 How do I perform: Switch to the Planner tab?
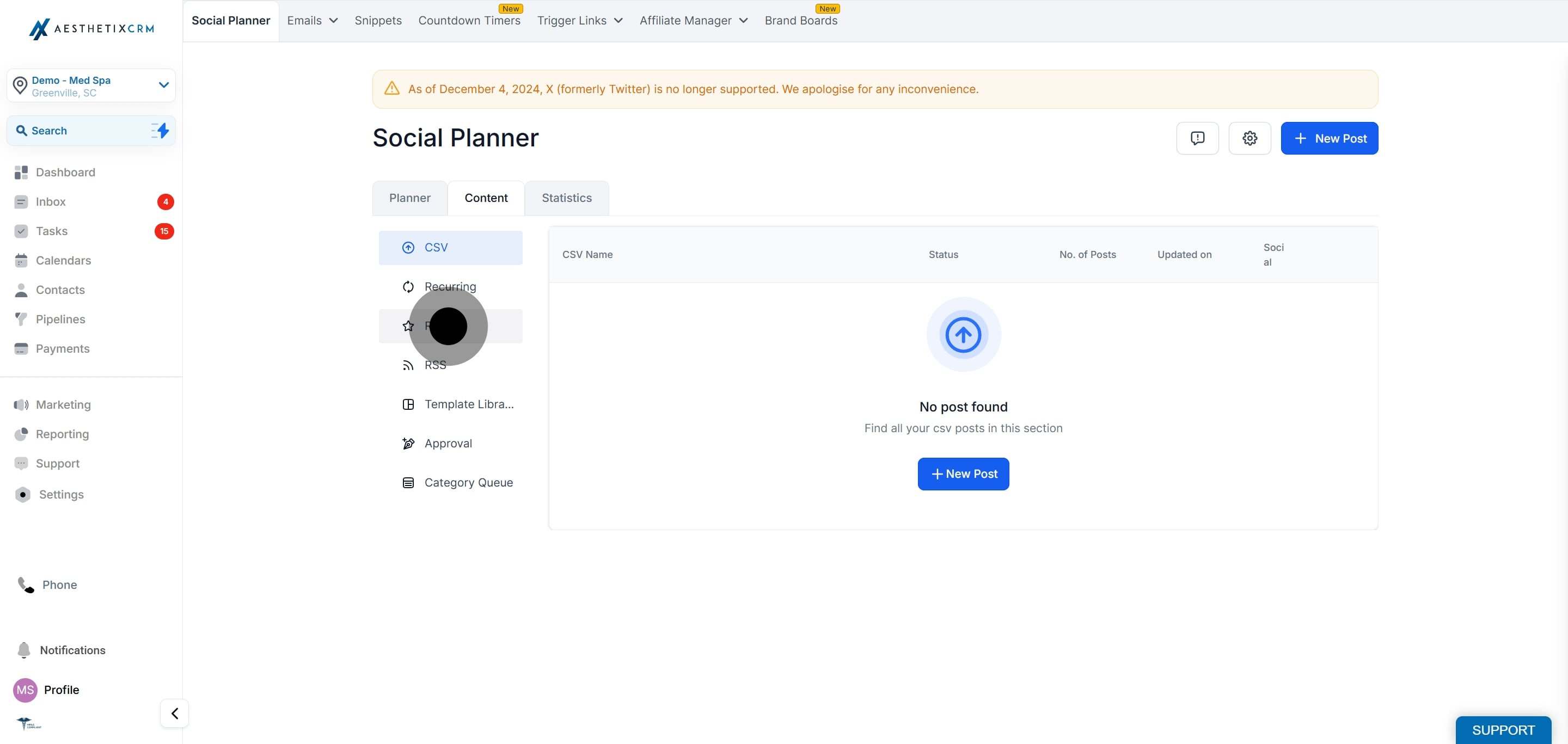tap(409, 198)
